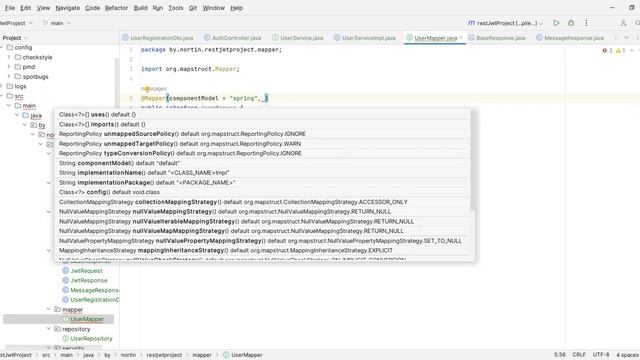Image resolution: width=640 pixels, height=360 pixels.
Task: Expand the spotbugs folder
Action: (x=9, y=77)
